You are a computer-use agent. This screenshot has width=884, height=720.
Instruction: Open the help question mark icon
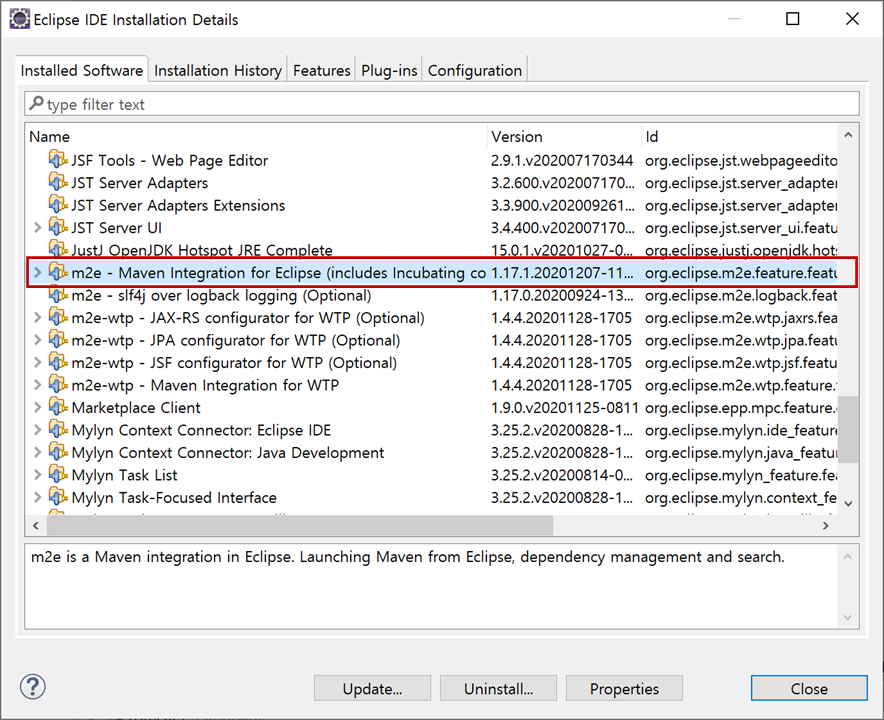[x=33, y=687]
